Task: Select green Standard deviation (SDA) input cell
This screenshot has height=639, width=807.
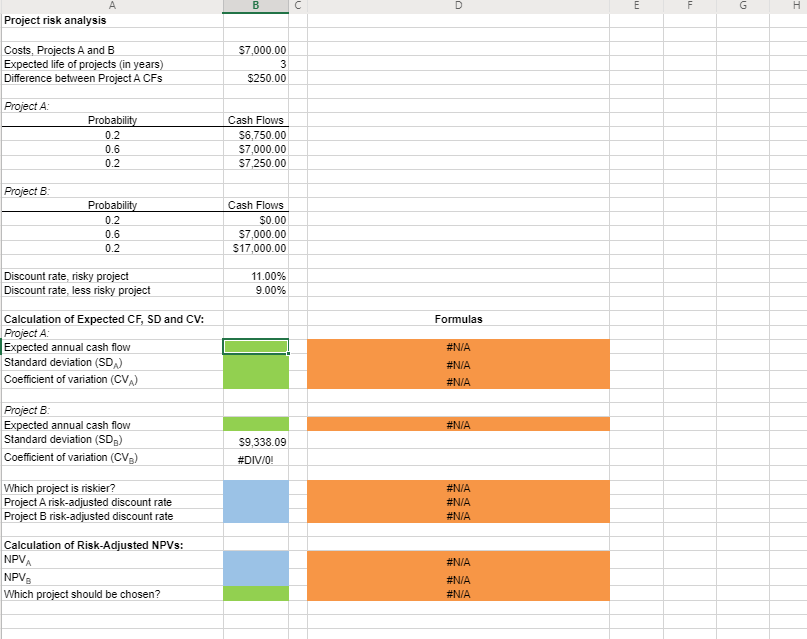Action: (x=256, y=363)
